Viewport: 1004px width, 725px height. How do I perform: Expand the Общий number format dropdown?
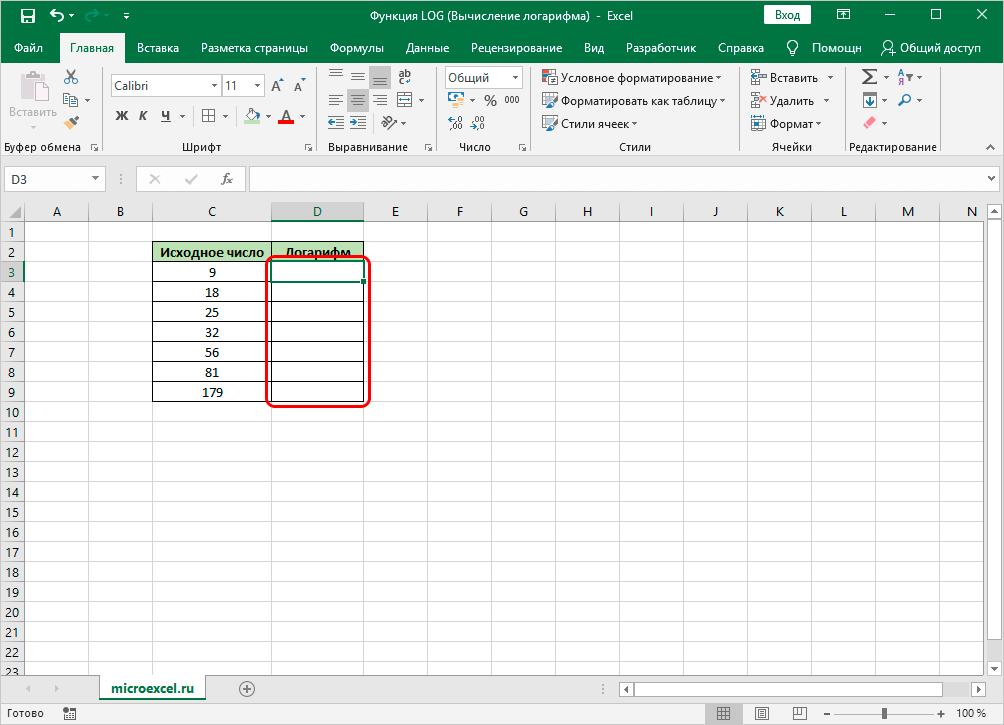[515, 77]
